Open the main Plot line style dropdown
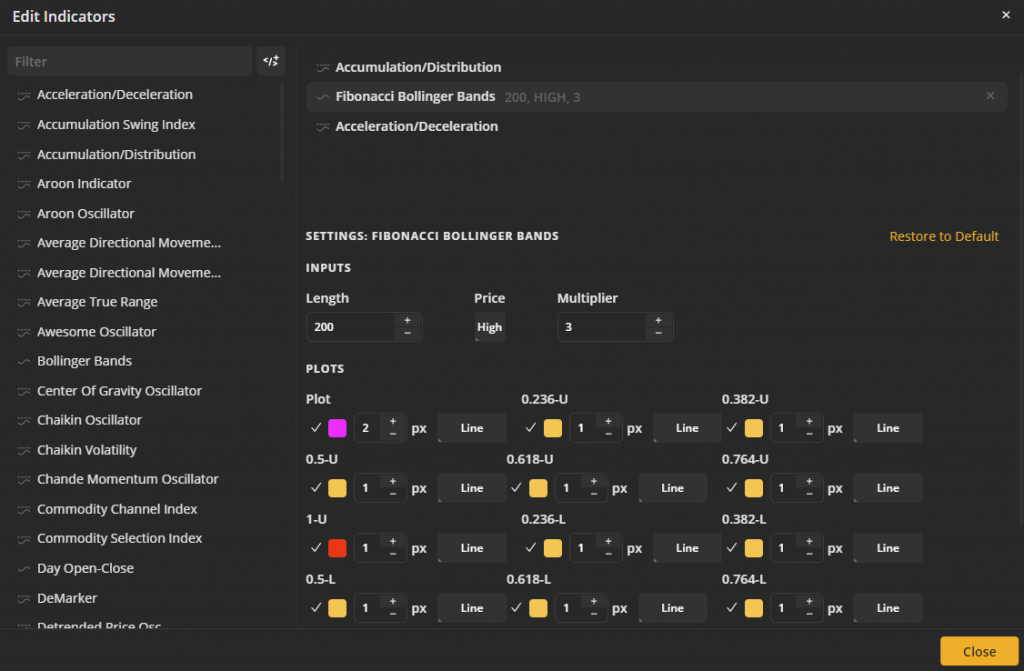This screenshot has width=1024, height=671. [471, 427]
